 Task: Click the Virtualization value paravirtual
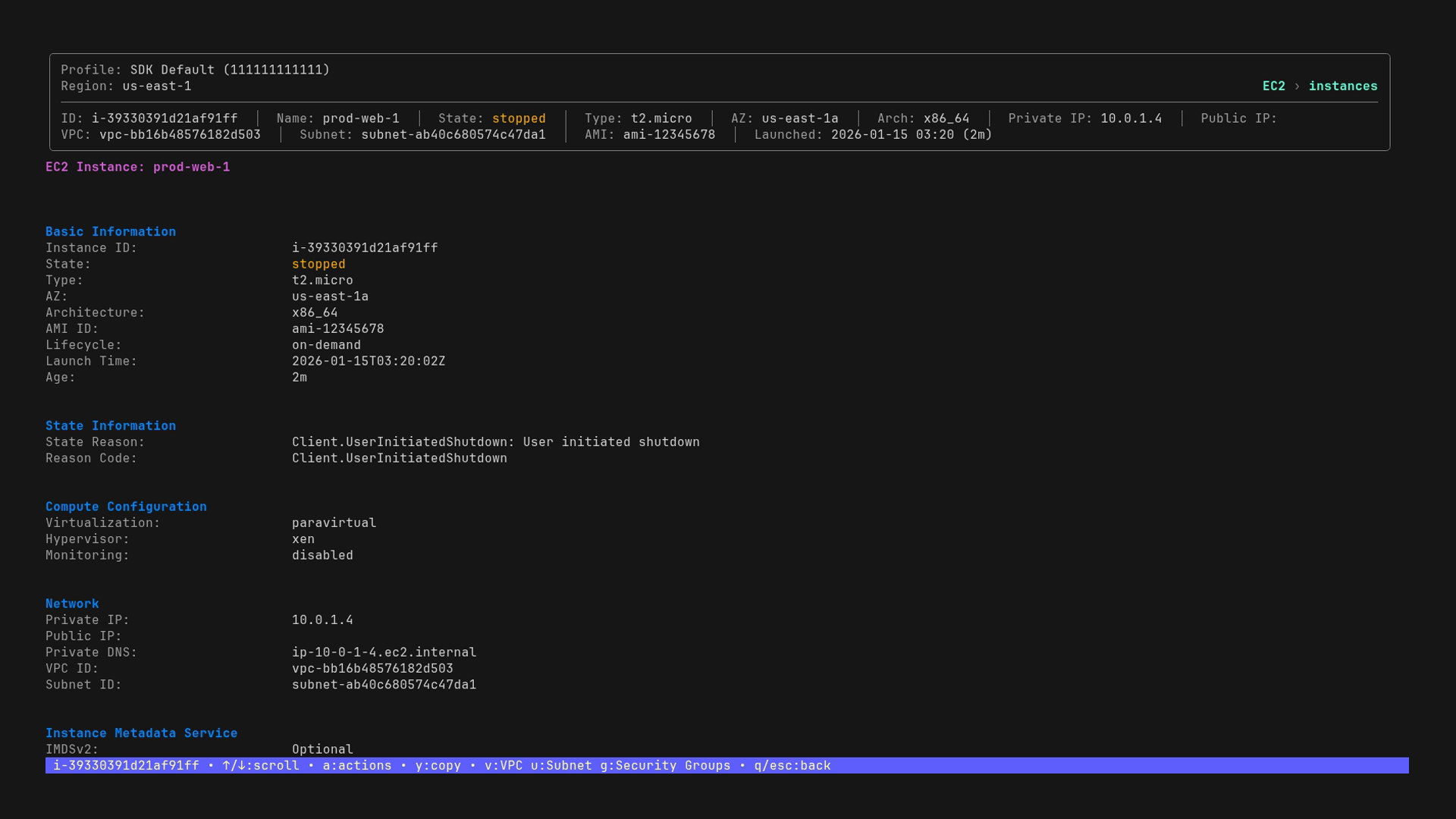click(334, 523)
